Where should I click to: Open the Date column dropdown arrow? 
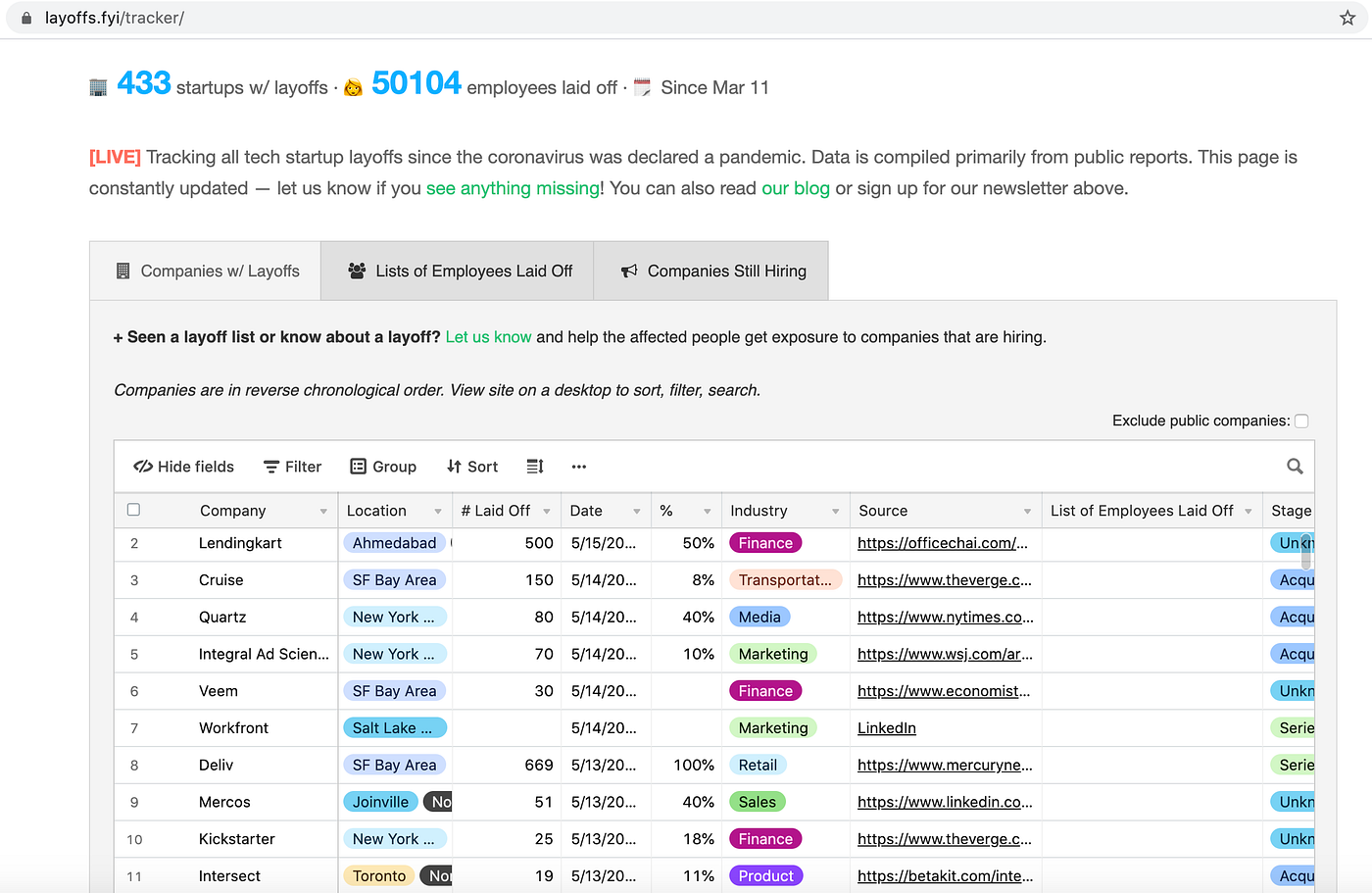point(637,512)
